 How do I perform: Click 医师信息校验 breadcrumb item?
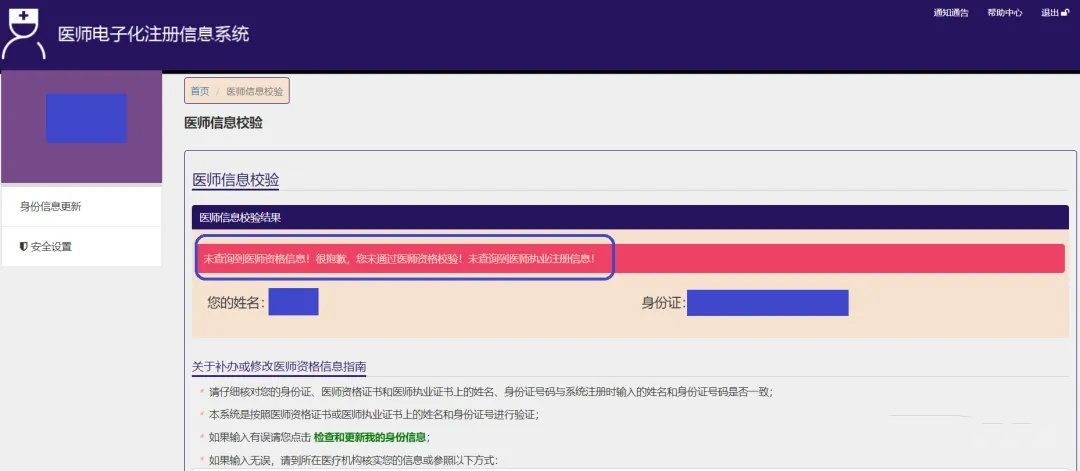(x=255, y=91)
